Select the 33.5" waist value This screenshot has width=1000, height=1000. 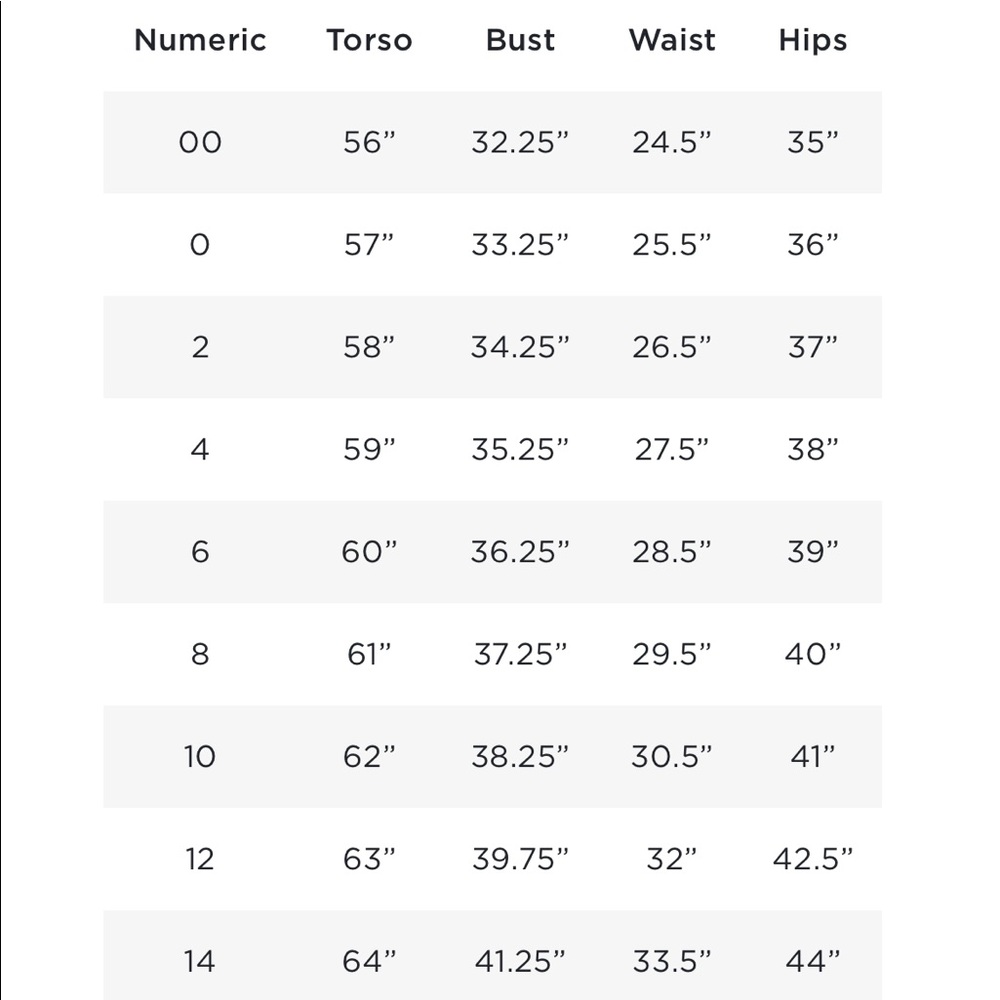click(672, 962)
